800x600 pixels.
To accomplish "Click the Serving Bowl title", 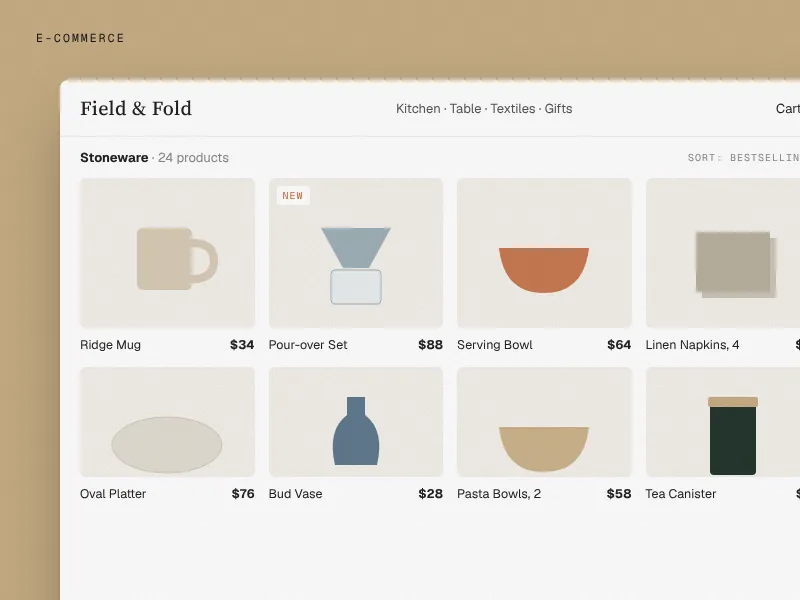I will pyautogui.click(x=494, y=345).
